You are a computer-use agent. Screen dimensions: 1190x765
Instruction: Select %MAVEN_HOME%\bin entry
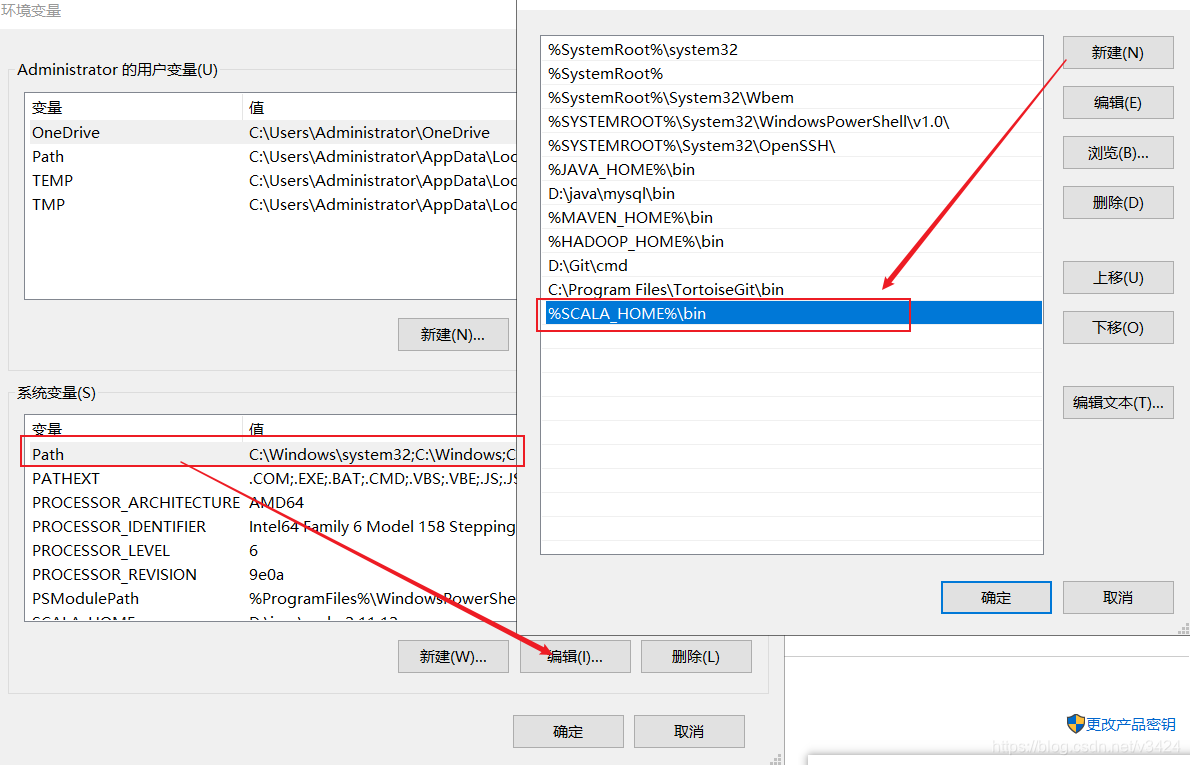[x=792, y=218]
